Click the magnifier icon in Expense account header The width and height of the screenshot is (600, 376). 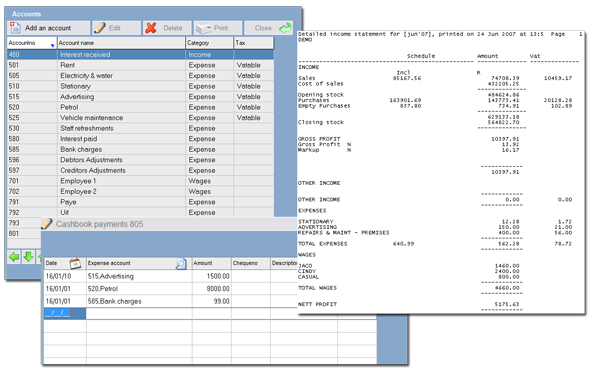click(x=181, y=264)
